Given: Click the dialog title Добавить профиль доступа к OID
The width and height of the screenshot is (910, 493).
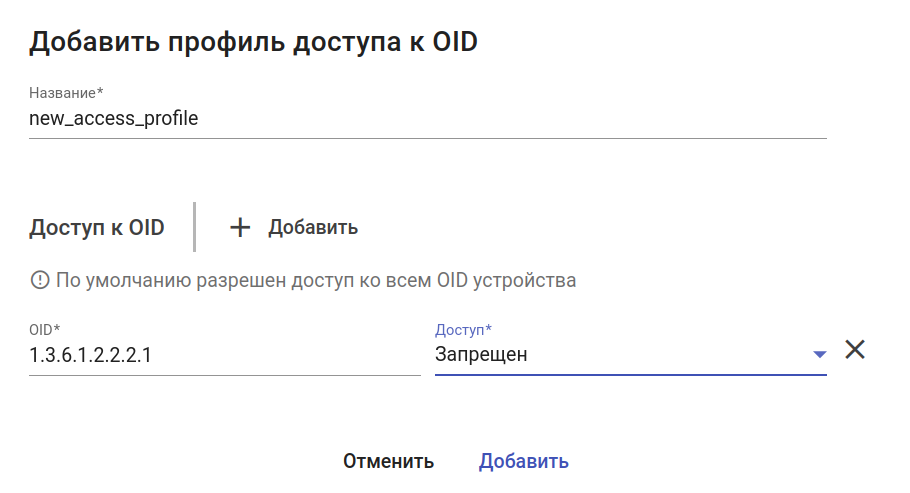Looking at the screenshot, I should (x=254, y=41).
